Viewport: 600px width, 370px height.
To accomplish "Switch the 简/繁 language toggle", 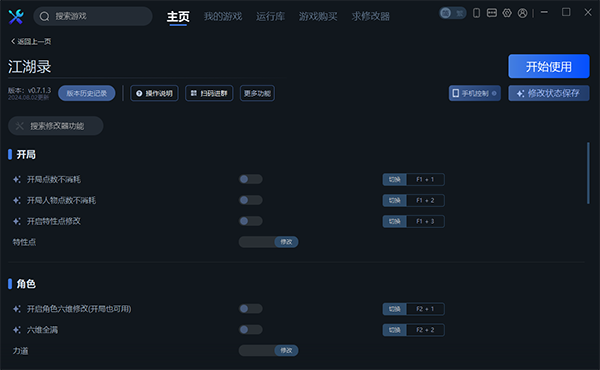I will [453, 13].
